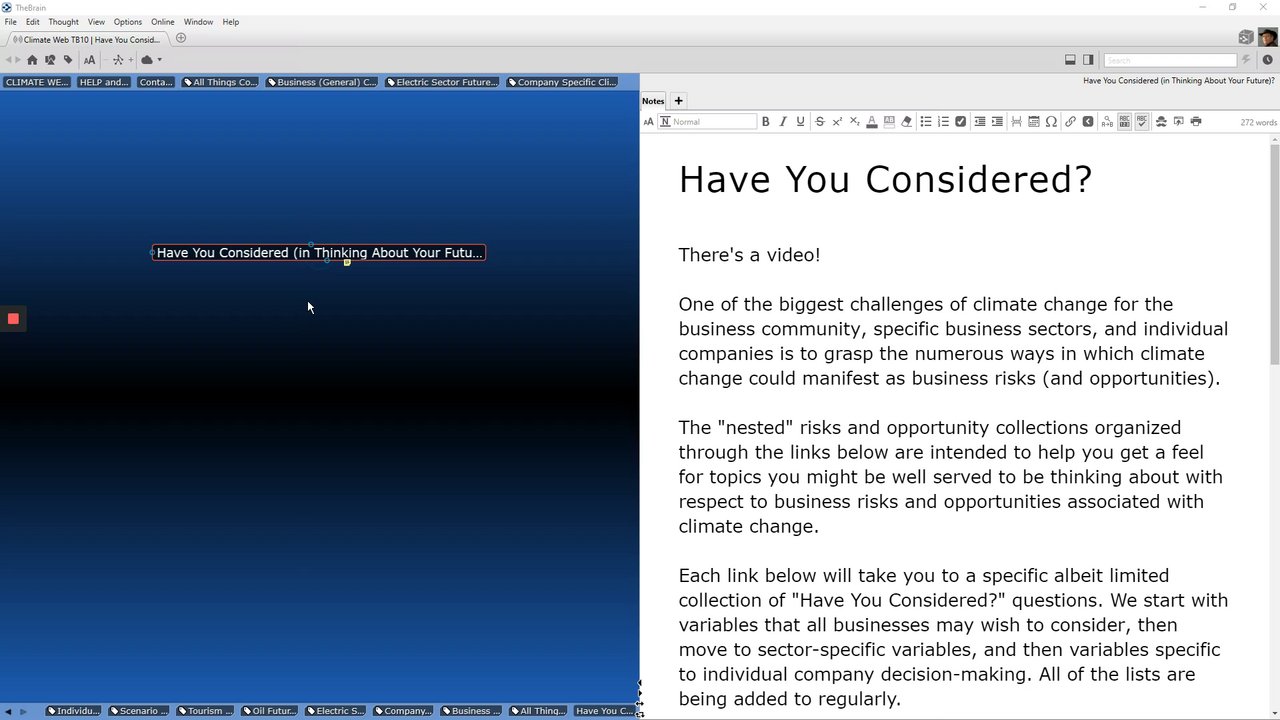Open the timeline clock icon
The image size is (1280, 720).
pyautogui.click(x=1267, y=60)
